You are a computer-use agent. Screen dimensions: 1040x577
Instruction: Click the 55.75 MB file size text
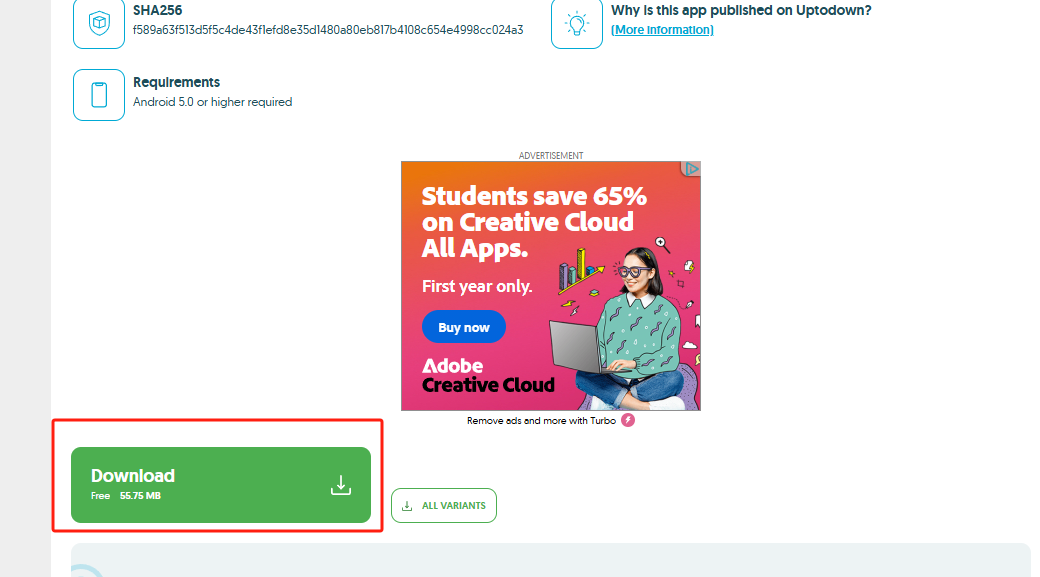140,496
